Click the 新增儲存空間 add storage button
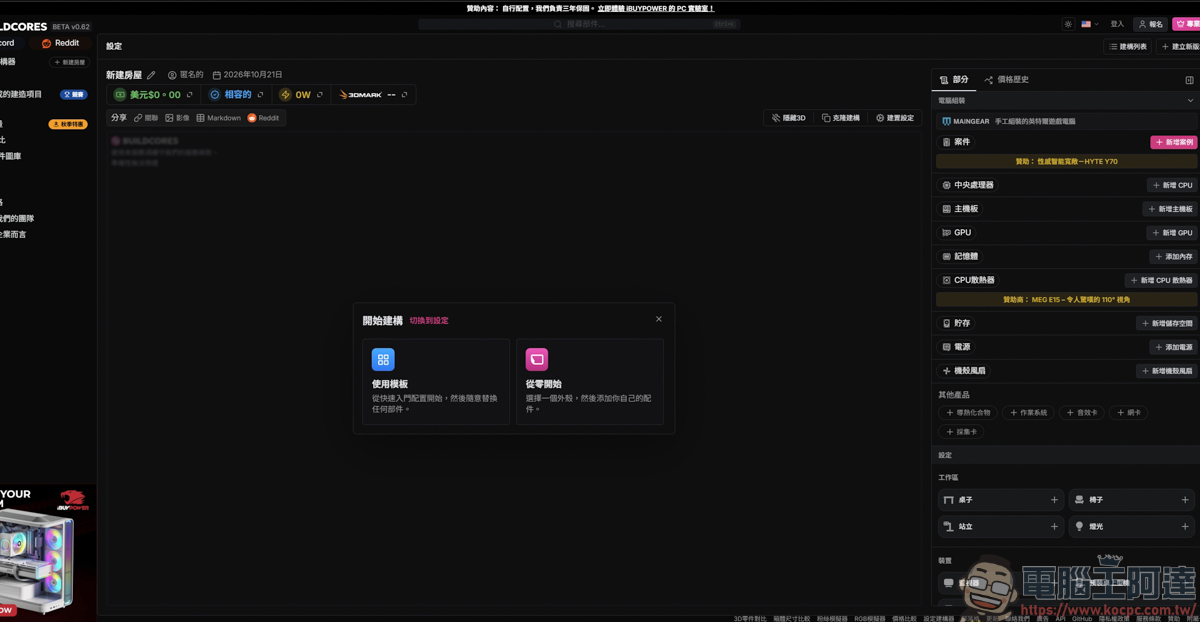Screen dimensions: 1200x622 pyautogui.click(x=1167, y=324)
